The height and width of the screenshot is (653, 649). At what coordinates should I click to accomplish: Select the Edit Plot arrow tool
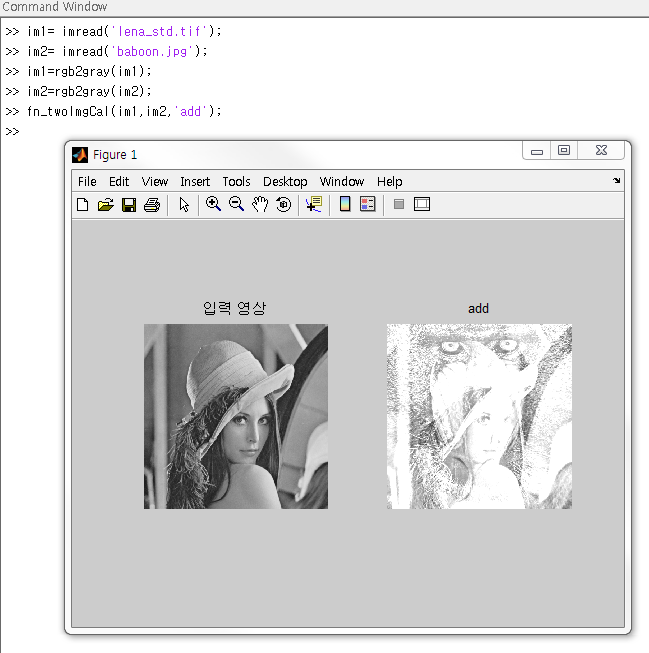(184, 204)
